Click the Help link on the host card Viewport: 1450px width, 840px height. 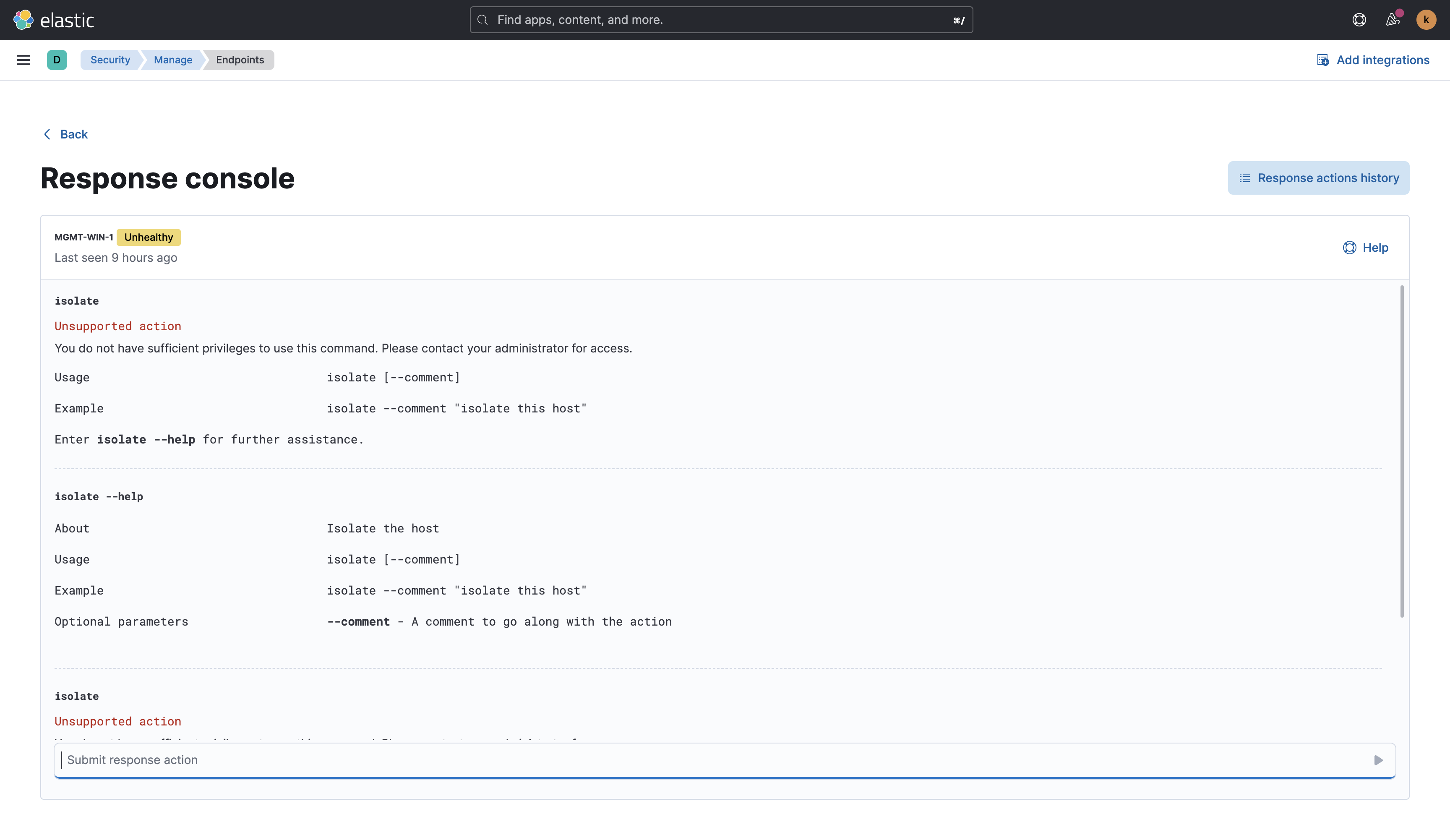click(x=1375, y=248)
